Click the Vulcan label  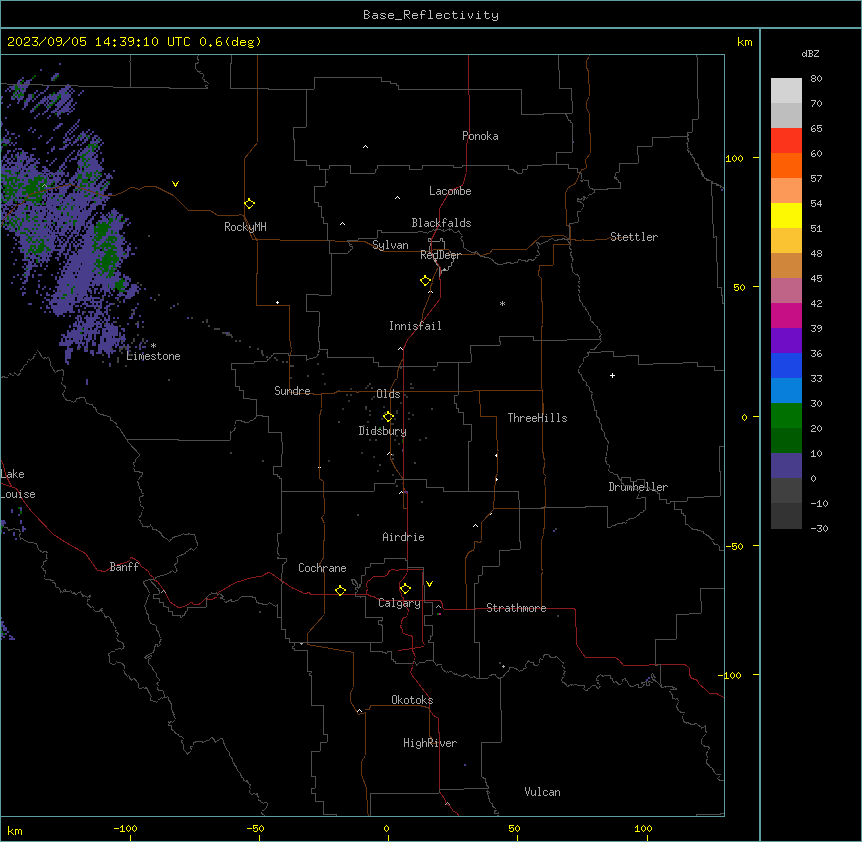542,792
